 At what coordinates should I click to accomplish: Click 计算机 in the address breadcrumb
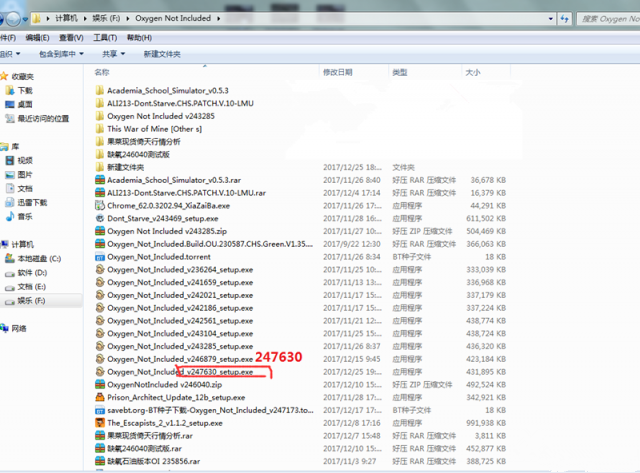[x=67, y=18]
